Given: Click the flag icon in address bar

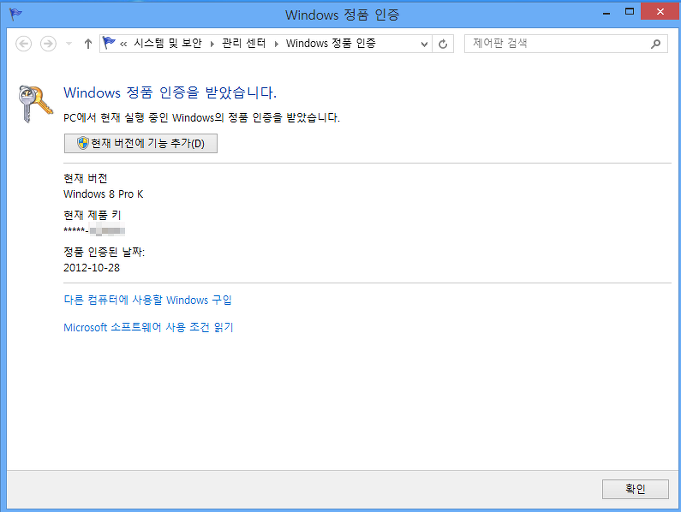Looking at the screenshot, I should tap(109, 43).
